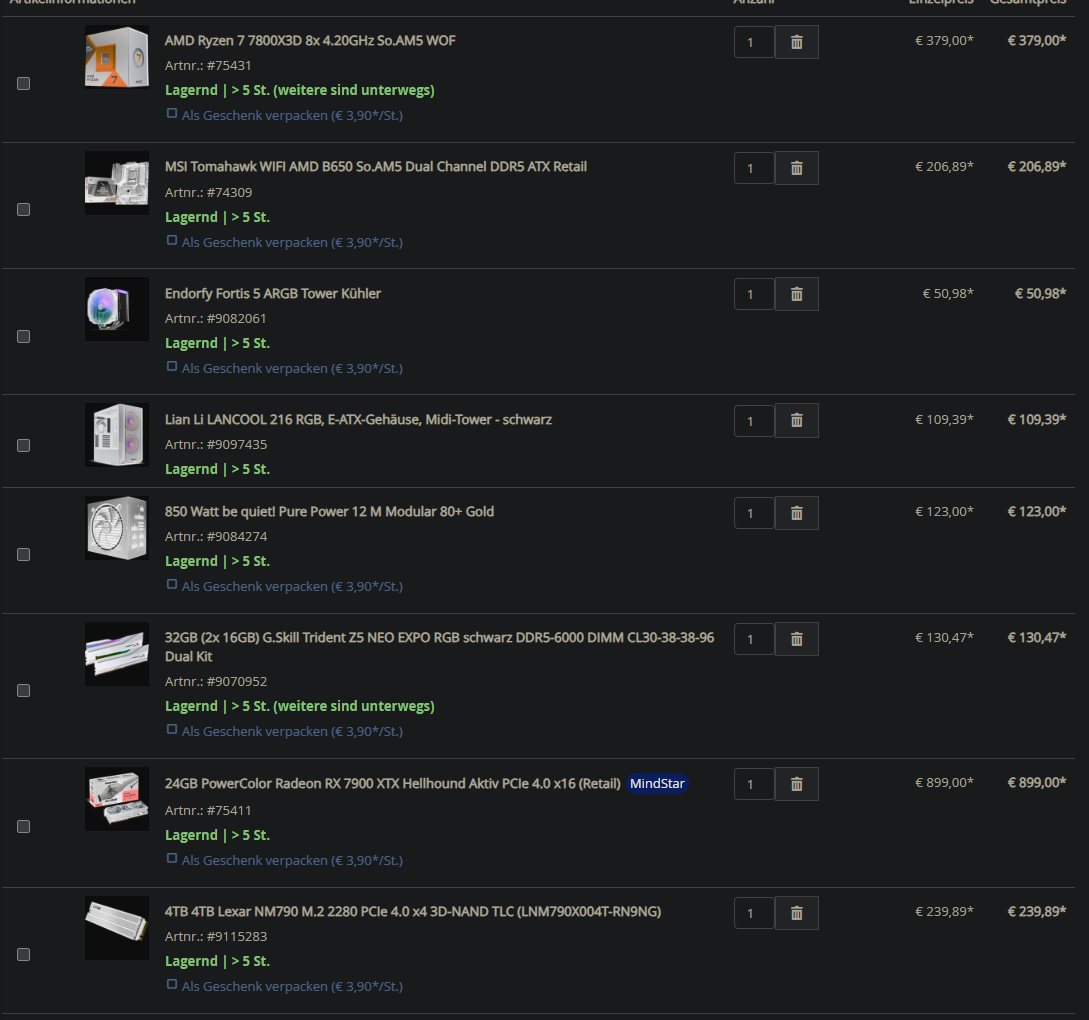
Task: Edit quantity field for be quiet! Pure Power
Action: click(754, 513)
